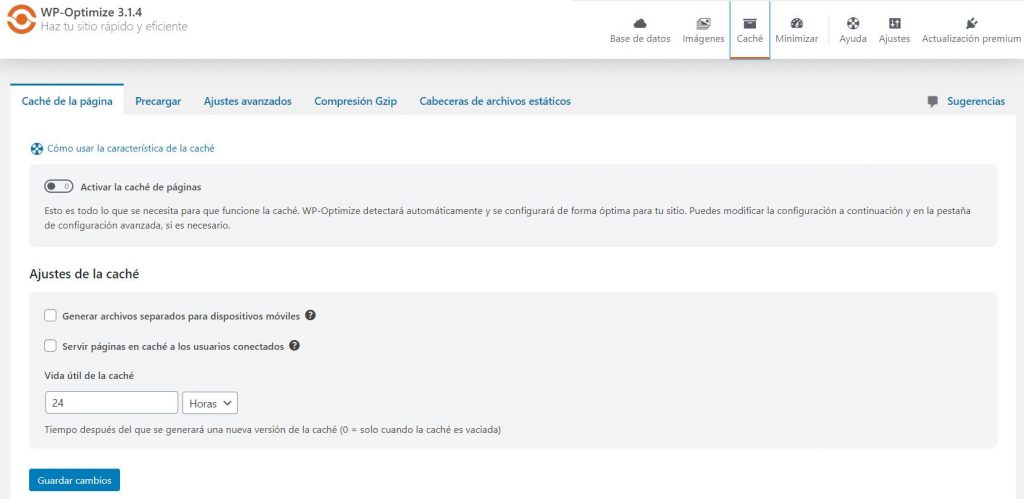This screenshot has height=499, width=1024.
Task: Switch to the Precargar tab
Action: tap(158, 101)
